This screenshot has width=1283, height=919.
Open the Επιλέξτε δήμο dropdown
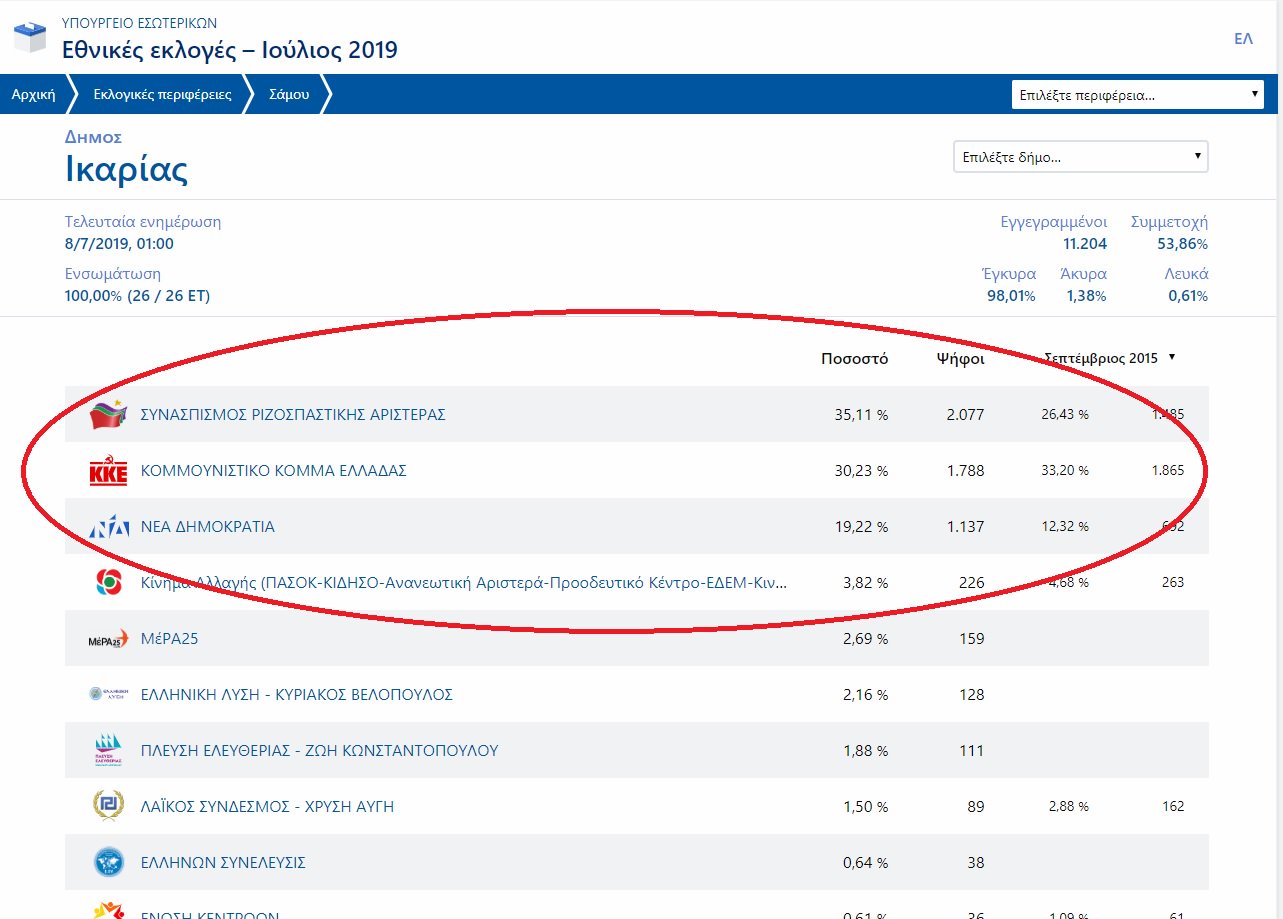click(x=1081, y=157)
